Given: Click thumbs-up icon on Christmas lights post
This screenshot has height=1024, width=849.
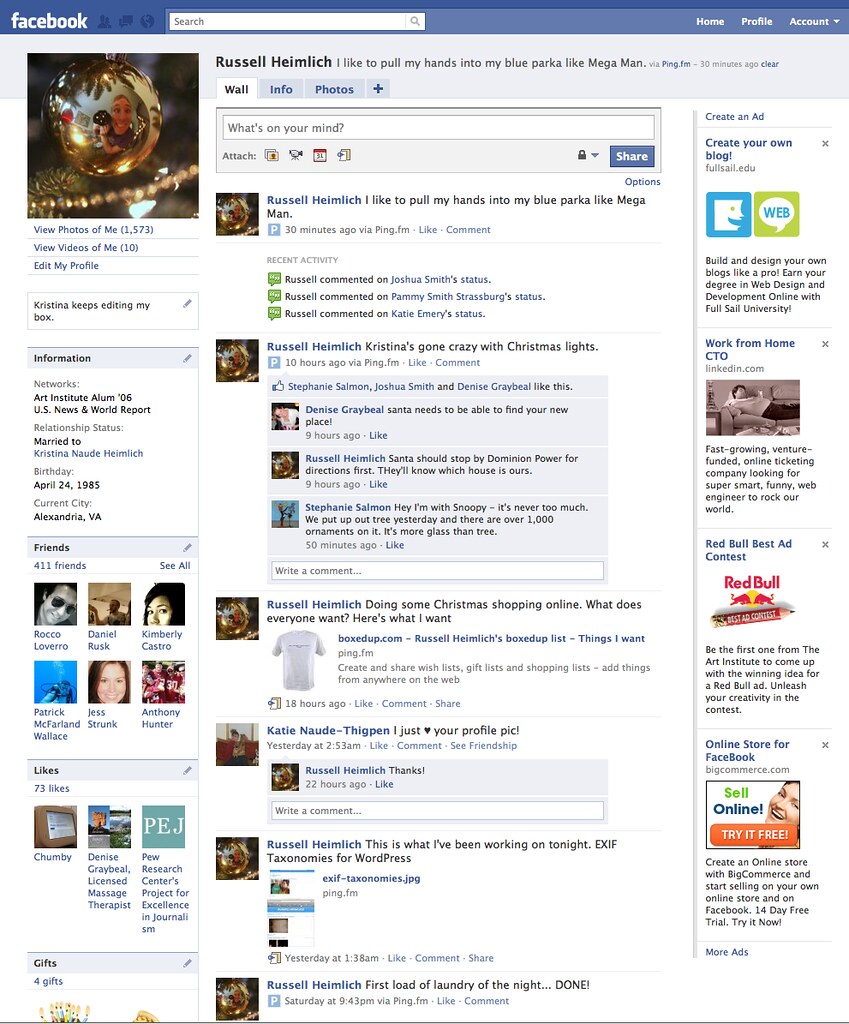Looking at the screenshot, I should point(278,386).
